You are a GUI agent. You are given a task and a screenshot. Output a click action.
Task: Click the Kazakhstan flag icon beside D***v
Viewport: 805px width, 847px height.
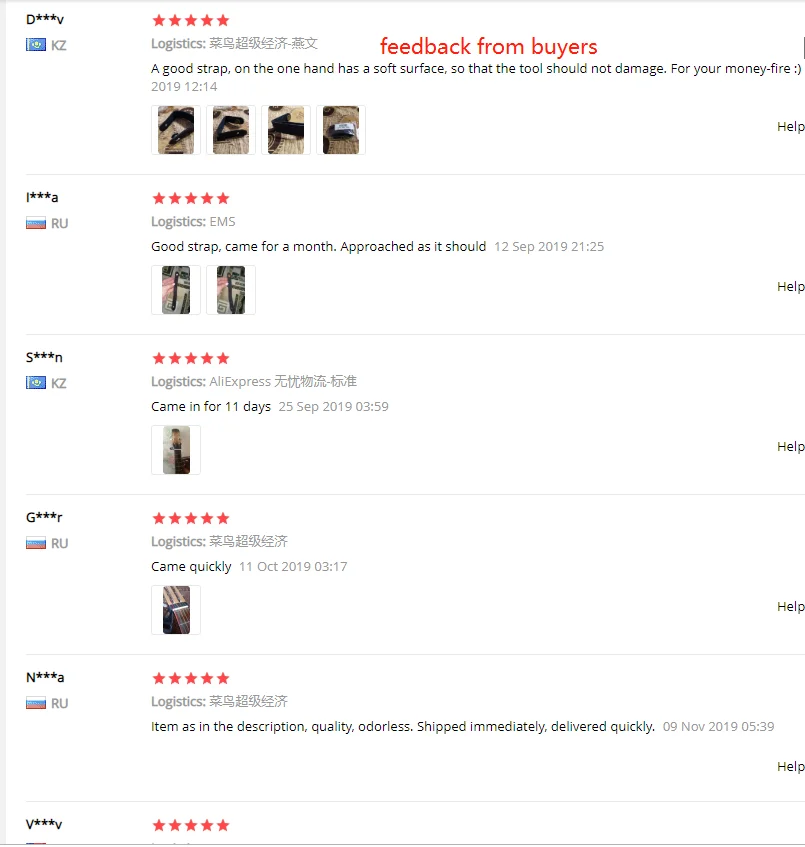(x=36, y=44)
